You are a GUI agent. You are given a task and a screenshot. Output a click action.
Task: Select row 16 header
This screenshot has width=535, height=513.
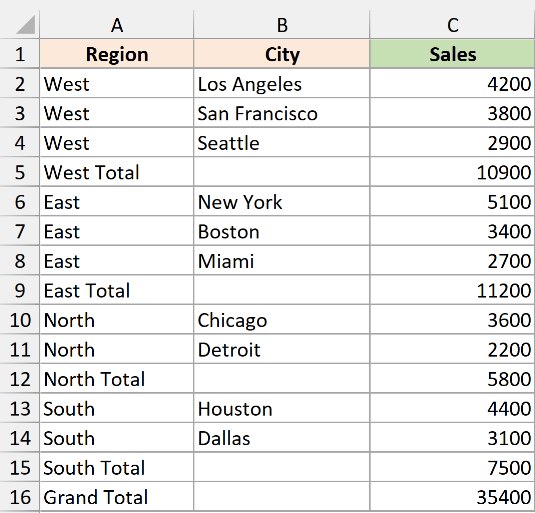20,497
